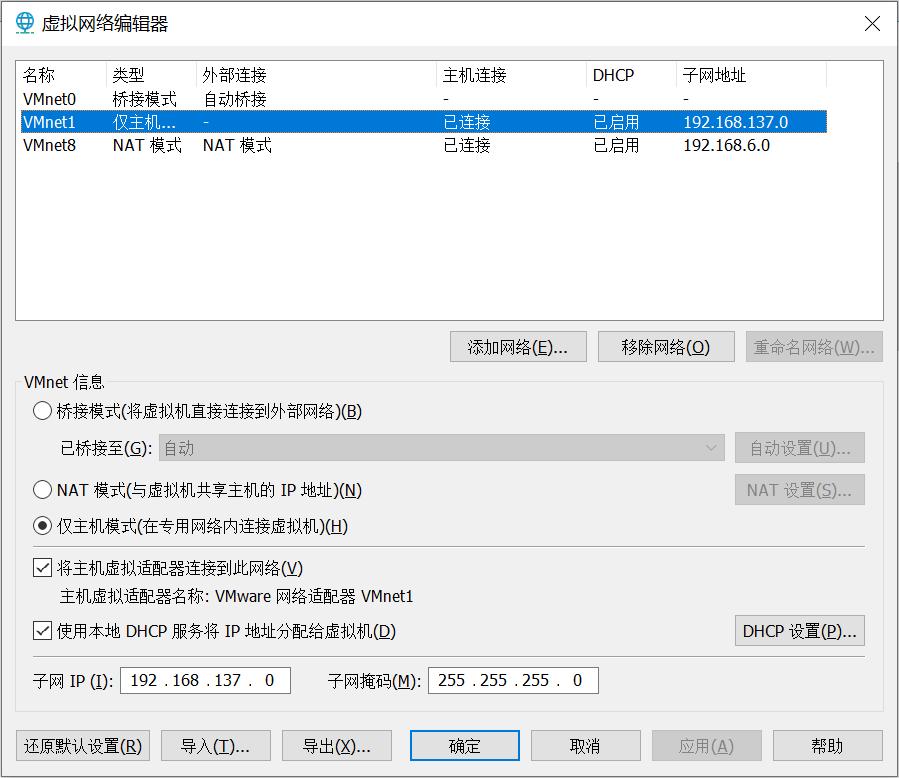Image resolution: width=899 pixels, height=778 pixels.
Task: Disable 使用本地 DHCP 服务 checkbox
Action: [42, 631]
